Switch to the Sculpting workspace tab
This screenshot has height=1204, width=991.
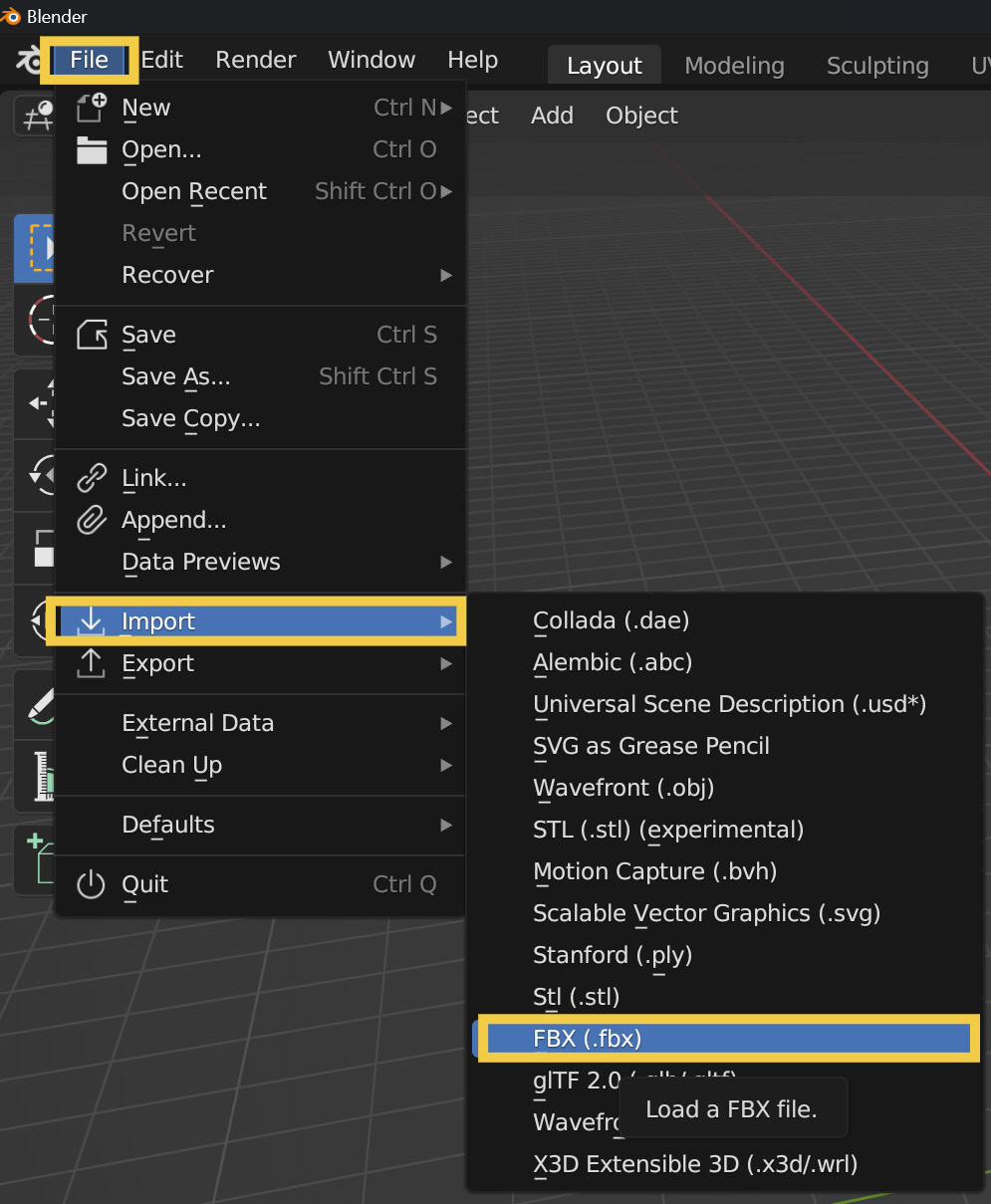click(877, 67)
